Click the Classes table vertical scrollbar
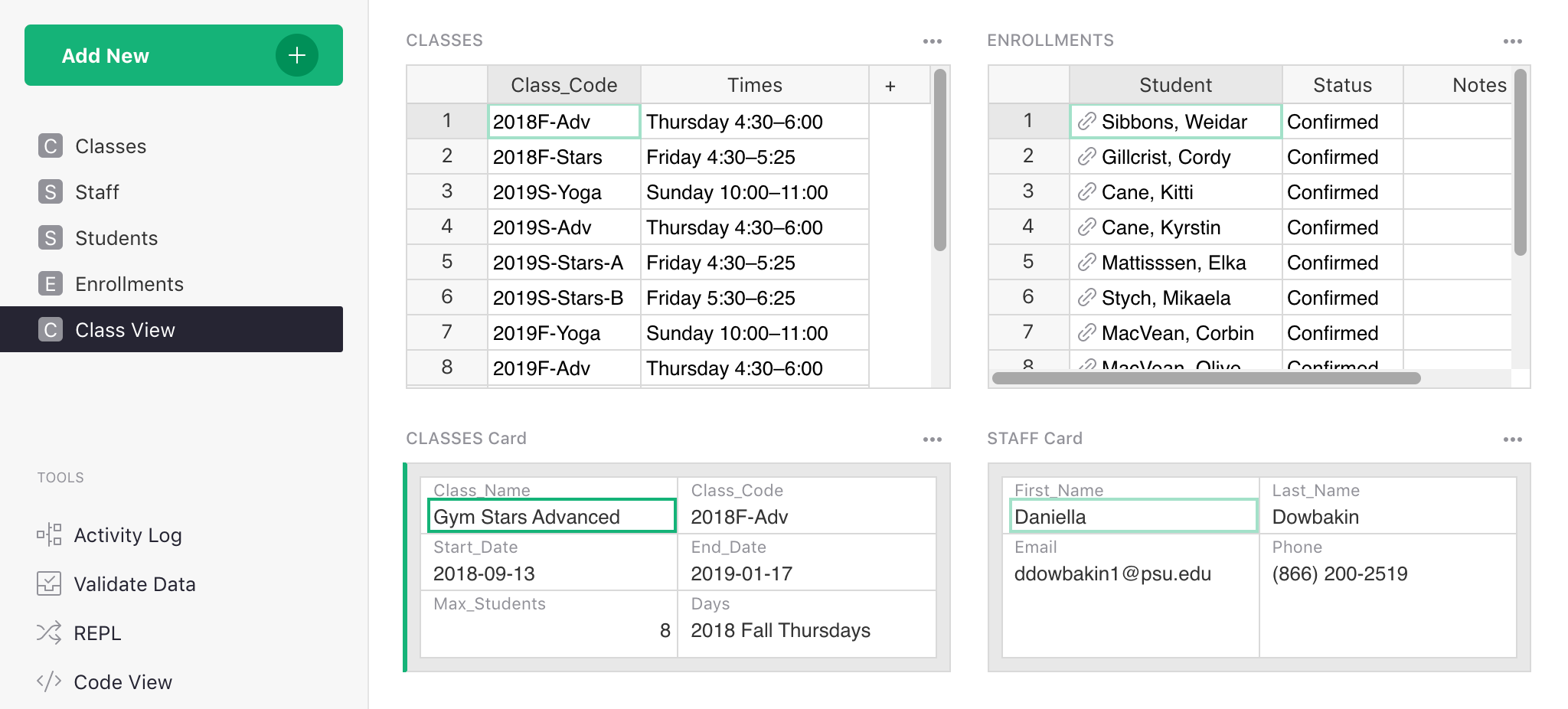Screen dimensions: 1568x709 point(940,161)
